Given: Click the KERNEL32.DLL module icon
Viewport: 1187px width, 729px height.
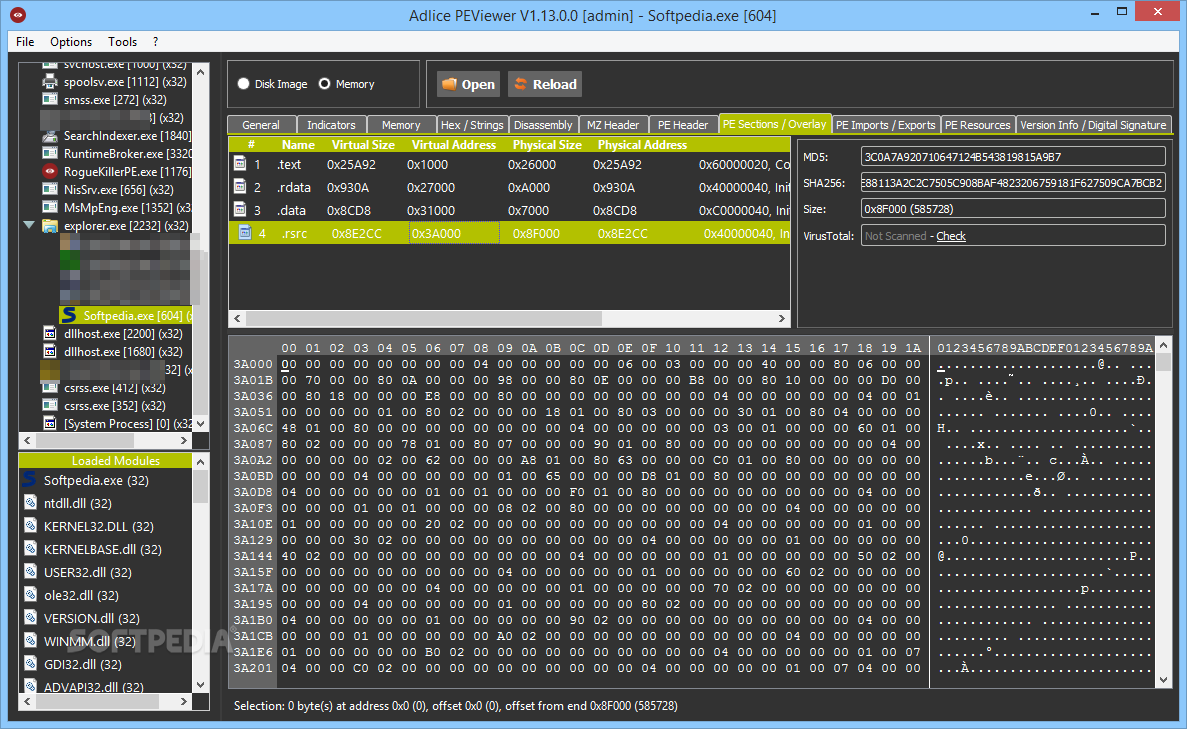Looking at the screenshot, I should pos(30,525).
